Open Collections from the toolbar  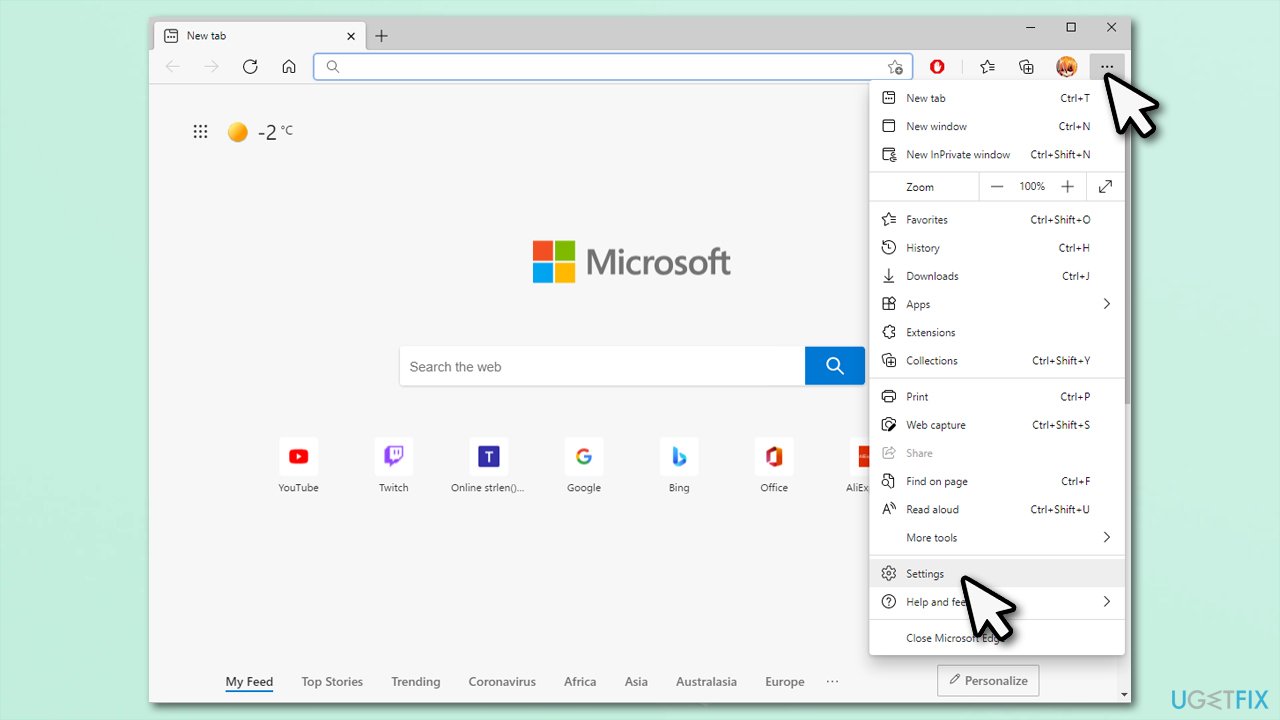click(x=1026, y=67)
